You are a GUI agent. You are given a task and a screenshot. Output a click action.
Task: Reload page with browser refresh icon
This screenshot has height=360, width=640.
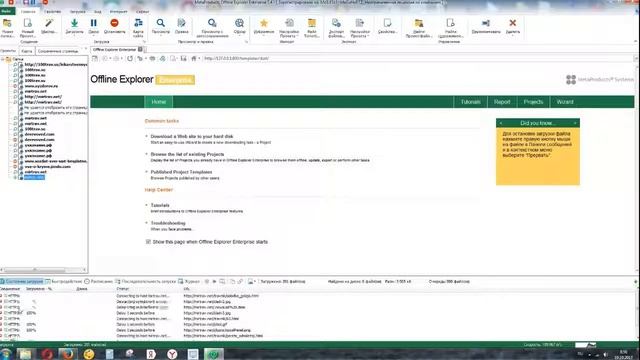(x=130, y=58)
